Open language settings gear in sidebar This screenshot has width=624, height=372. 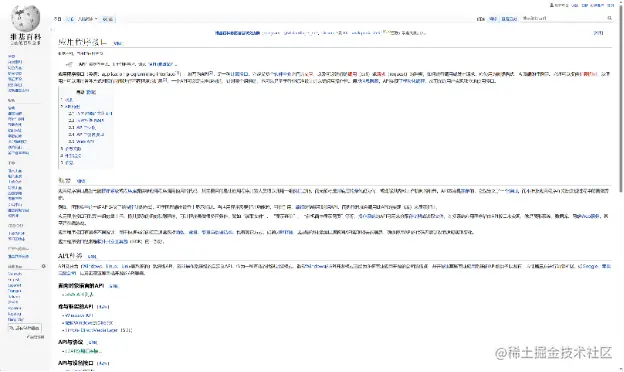tap(43, 266)
